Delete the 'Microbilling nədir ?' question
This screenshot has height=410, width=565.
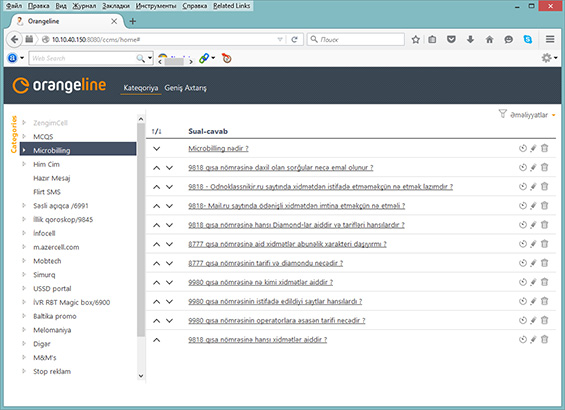tap(544, 148)
